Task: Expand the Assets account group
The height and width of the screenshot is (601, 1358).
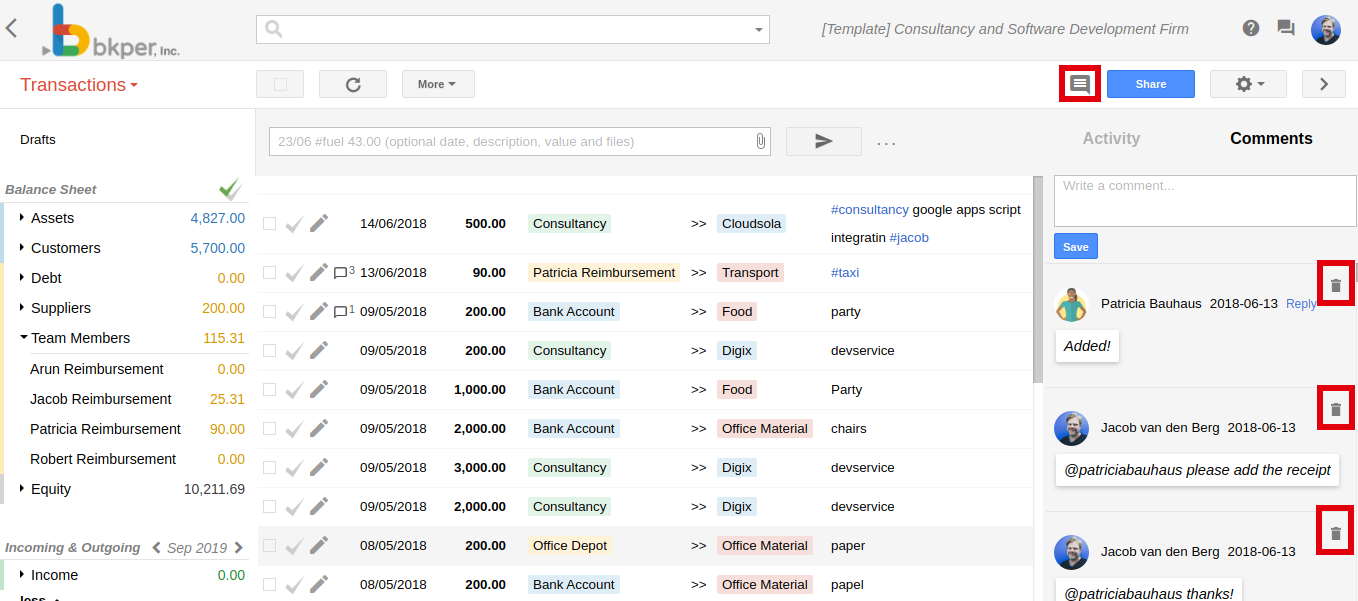Action: click(23, 218)
